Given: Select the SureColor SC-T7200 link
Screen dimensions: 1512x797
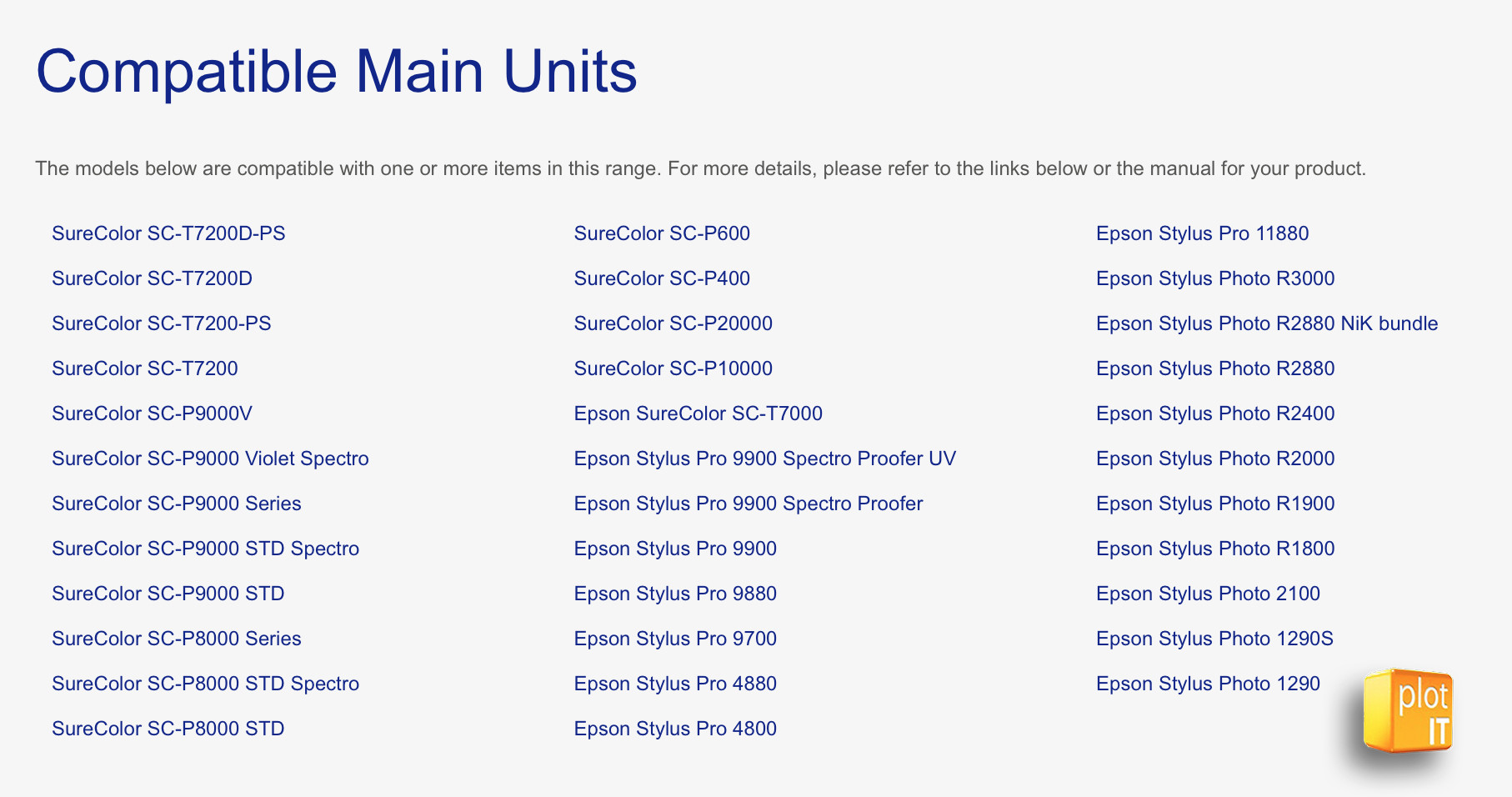Looking at the screenshot, I should pos(145,368).
